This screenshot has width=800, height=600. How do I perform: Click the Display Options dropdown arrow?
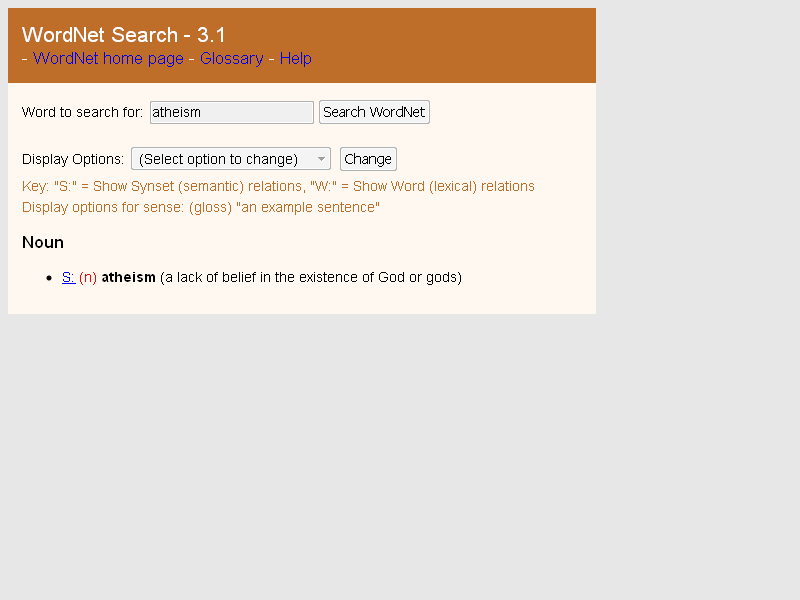tap(321, 159)
